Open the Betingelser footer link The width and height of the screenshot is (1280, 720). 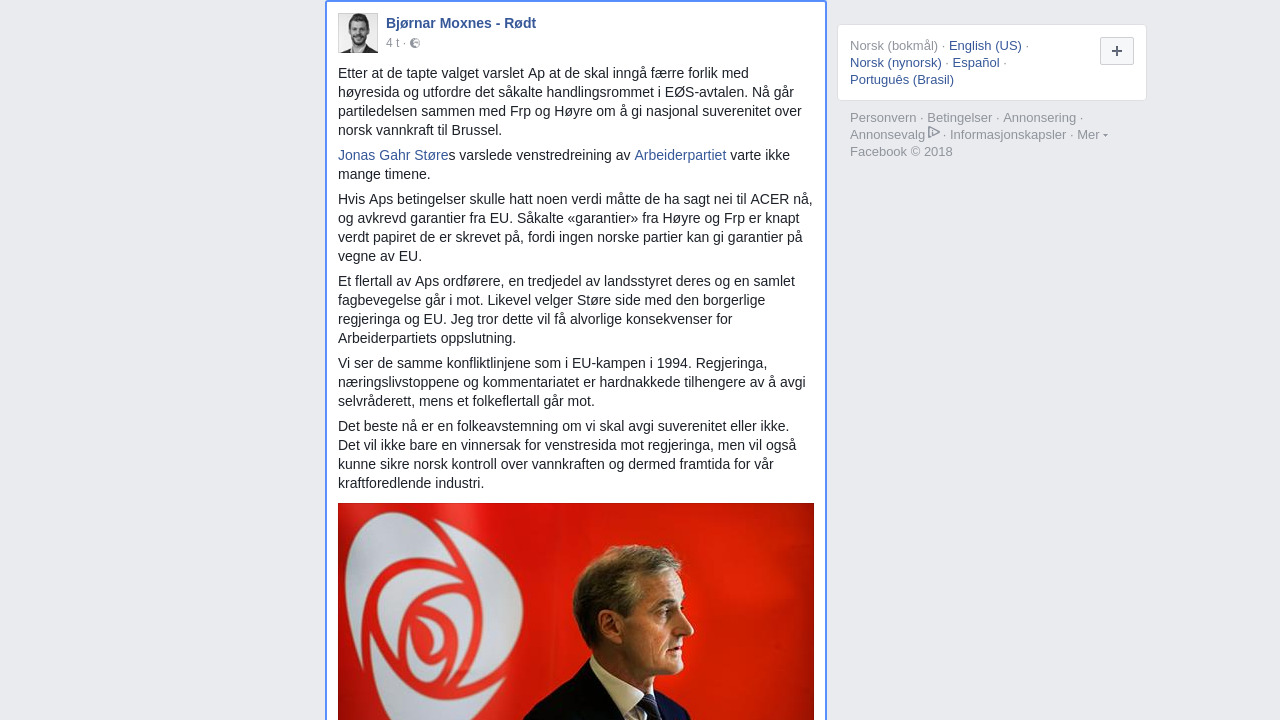pyautogui.click(x=960, y=118)
